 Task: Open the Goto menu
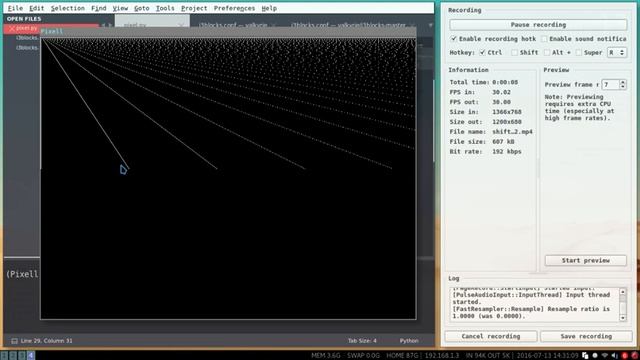click(142, 8)
